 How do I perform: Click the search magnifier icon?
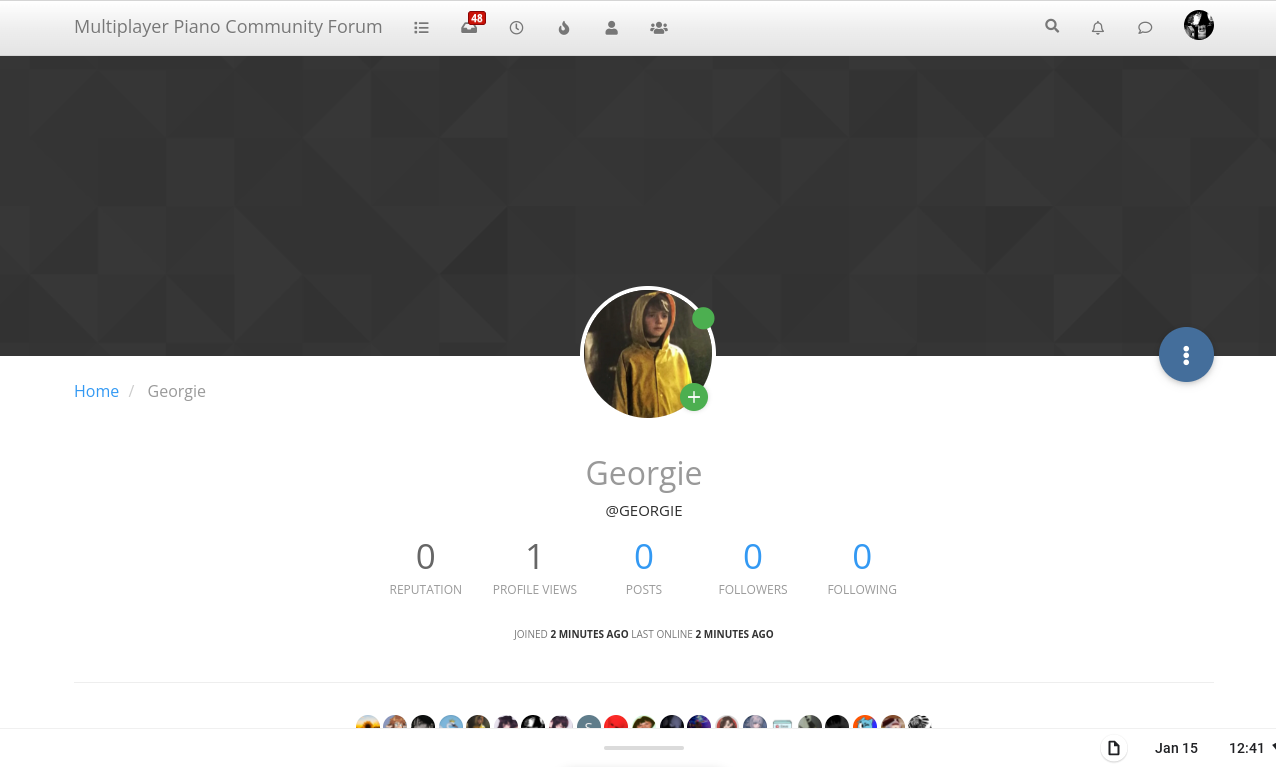click(1052, 27)
